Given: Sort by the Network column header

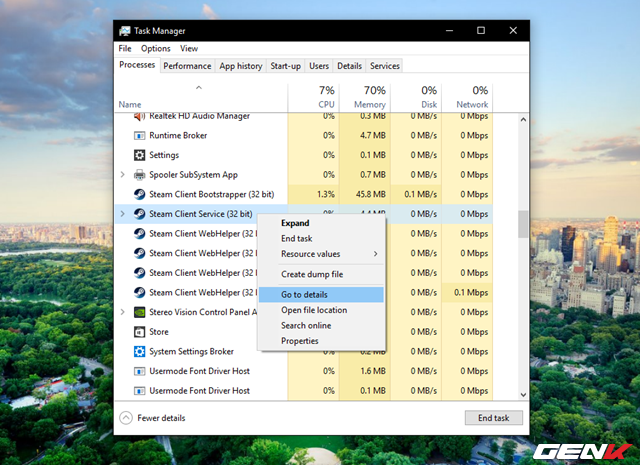Looking at the screenshot, I should click(467, 98).
